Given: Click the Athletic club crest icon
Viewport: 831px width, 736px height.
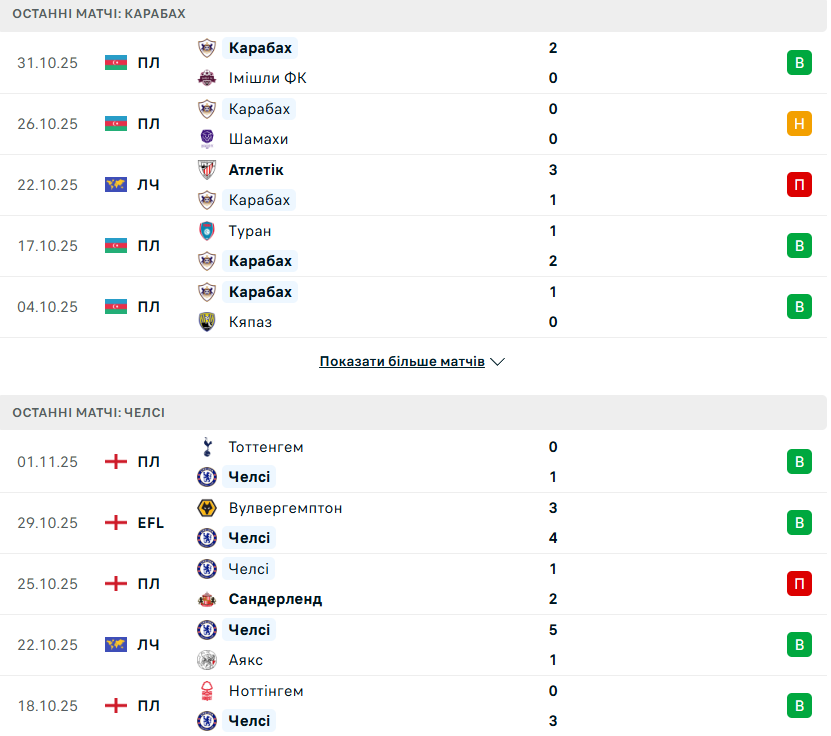Looking at the screenshot, I should tap(207, 170).
